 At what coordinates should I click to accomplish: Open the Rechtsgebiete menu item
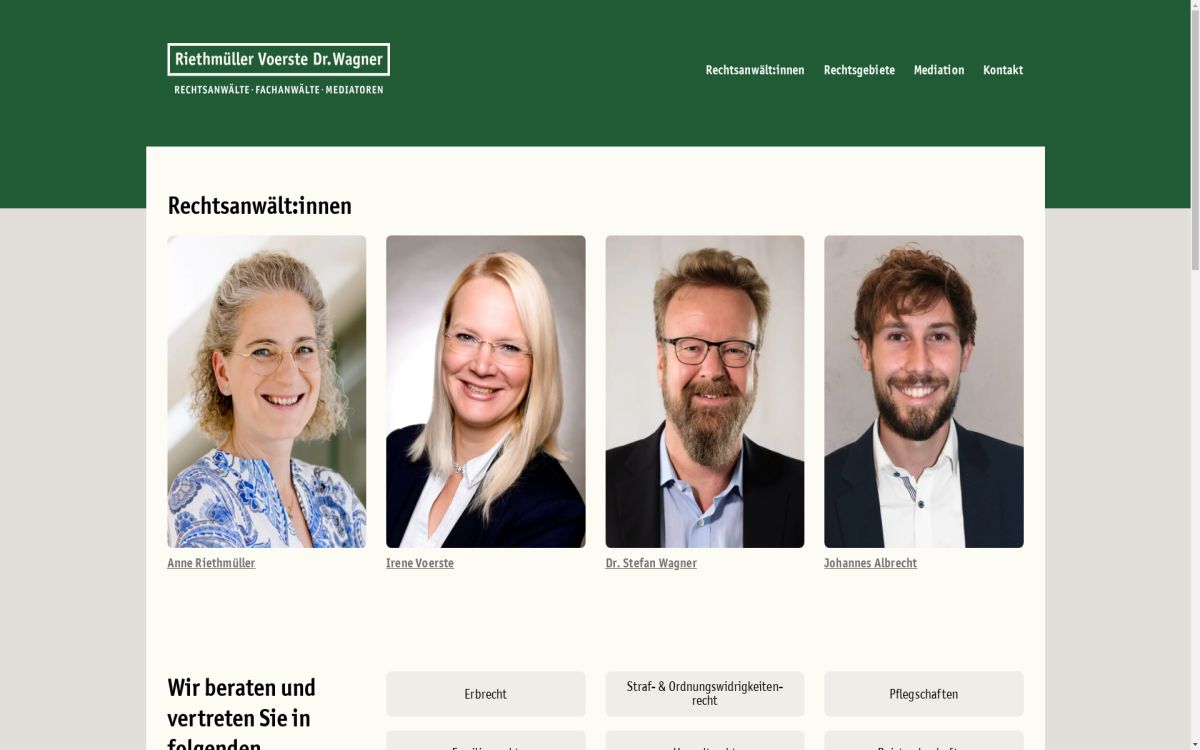[859, 70]
